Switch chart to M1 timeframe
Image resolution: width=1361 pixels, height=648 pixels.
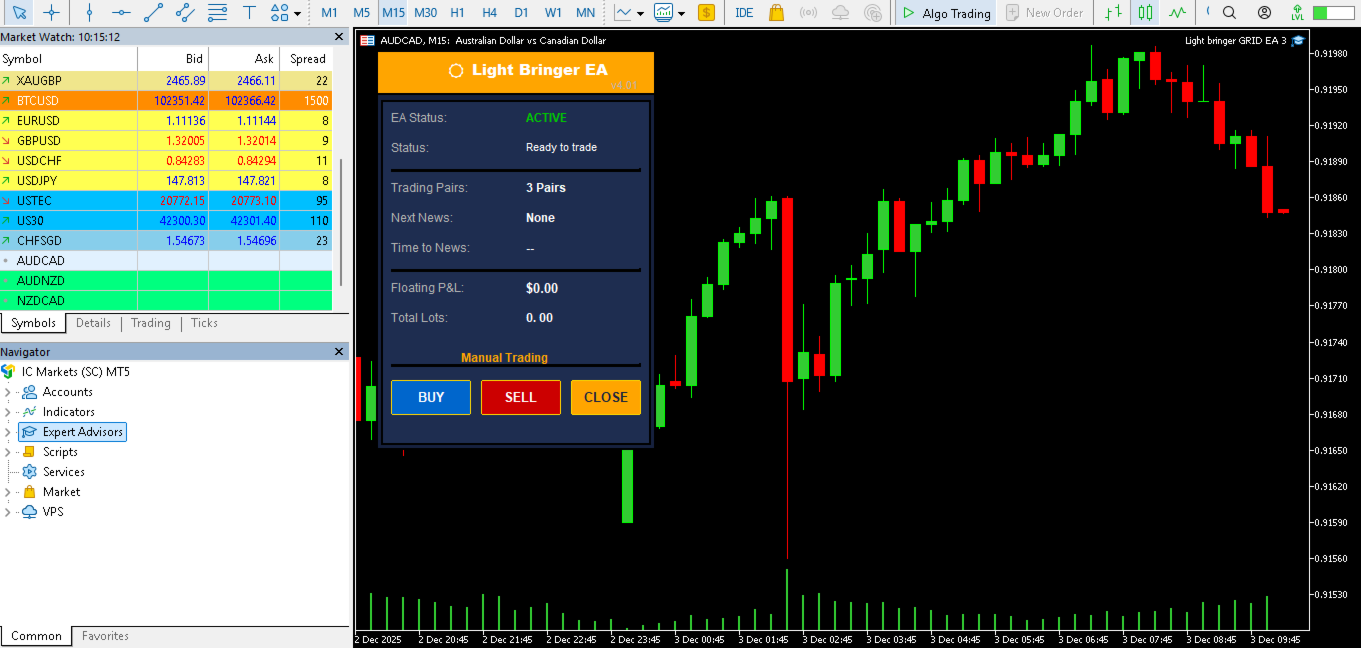click(329, 13)
